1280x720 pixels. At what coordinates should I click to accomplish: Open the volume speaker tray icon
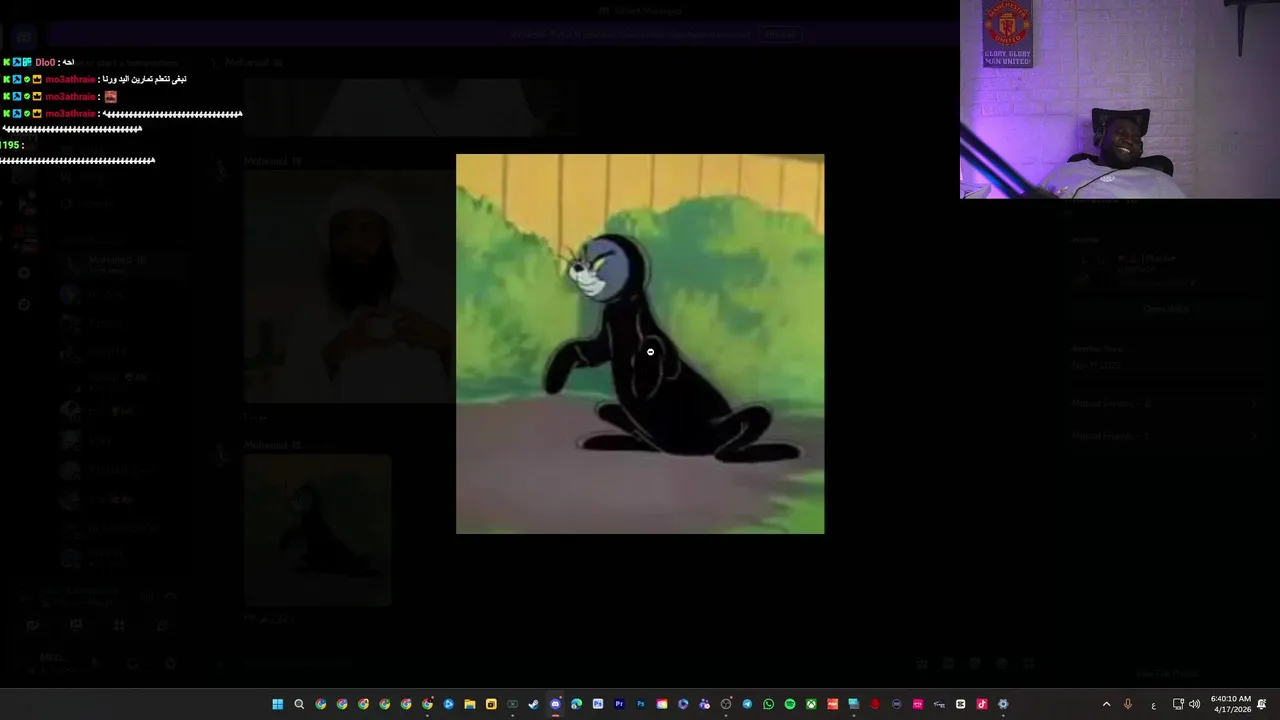pyautogui.click(x=1194, y=704)
